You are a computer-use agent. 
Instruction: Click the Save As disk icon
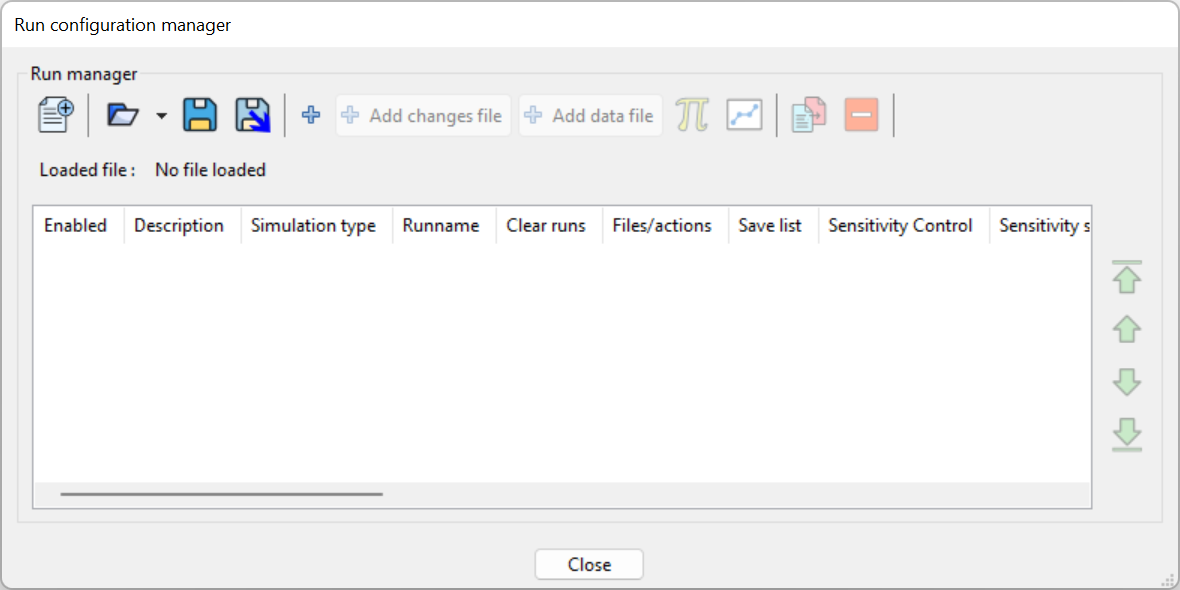pos(253,115)
